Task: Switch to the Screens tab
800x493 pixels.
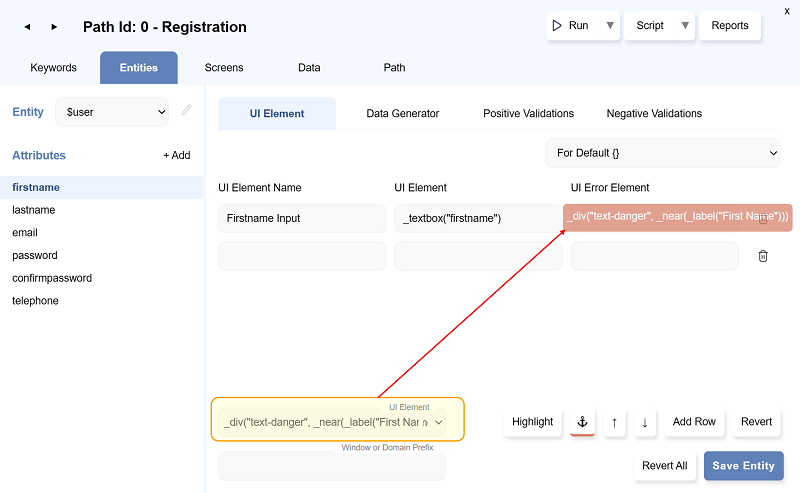Action: (224, 68)
